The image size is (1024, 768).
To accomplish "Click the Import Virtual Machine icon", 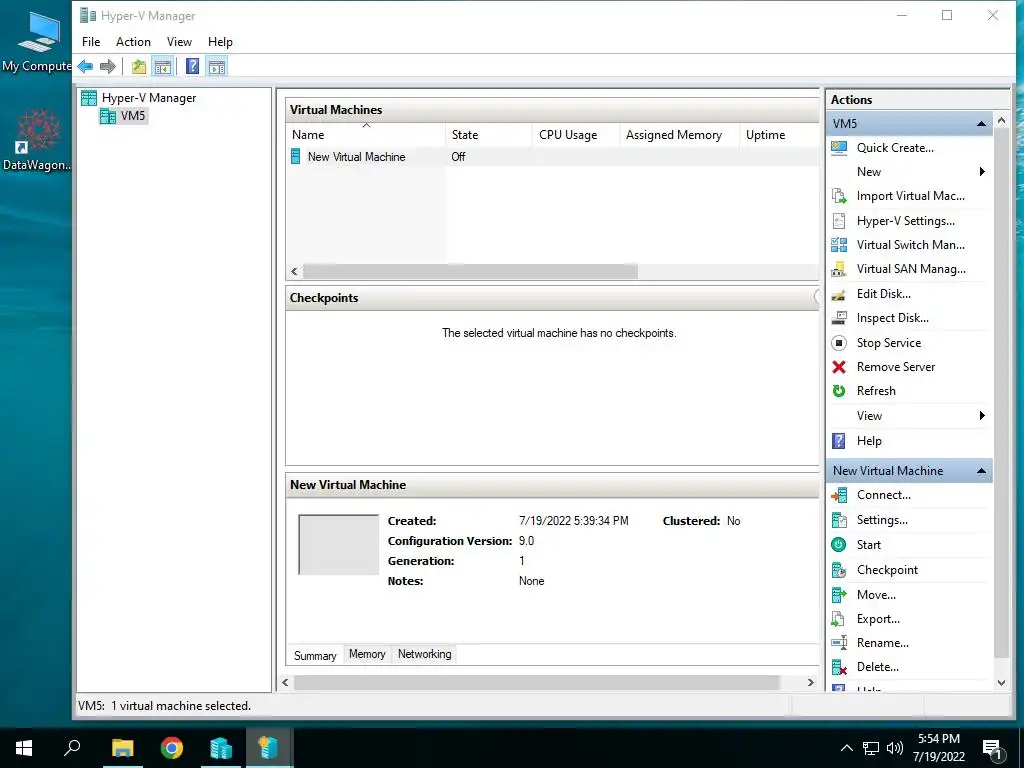I will pyautogui.click(x=839, y=196).
